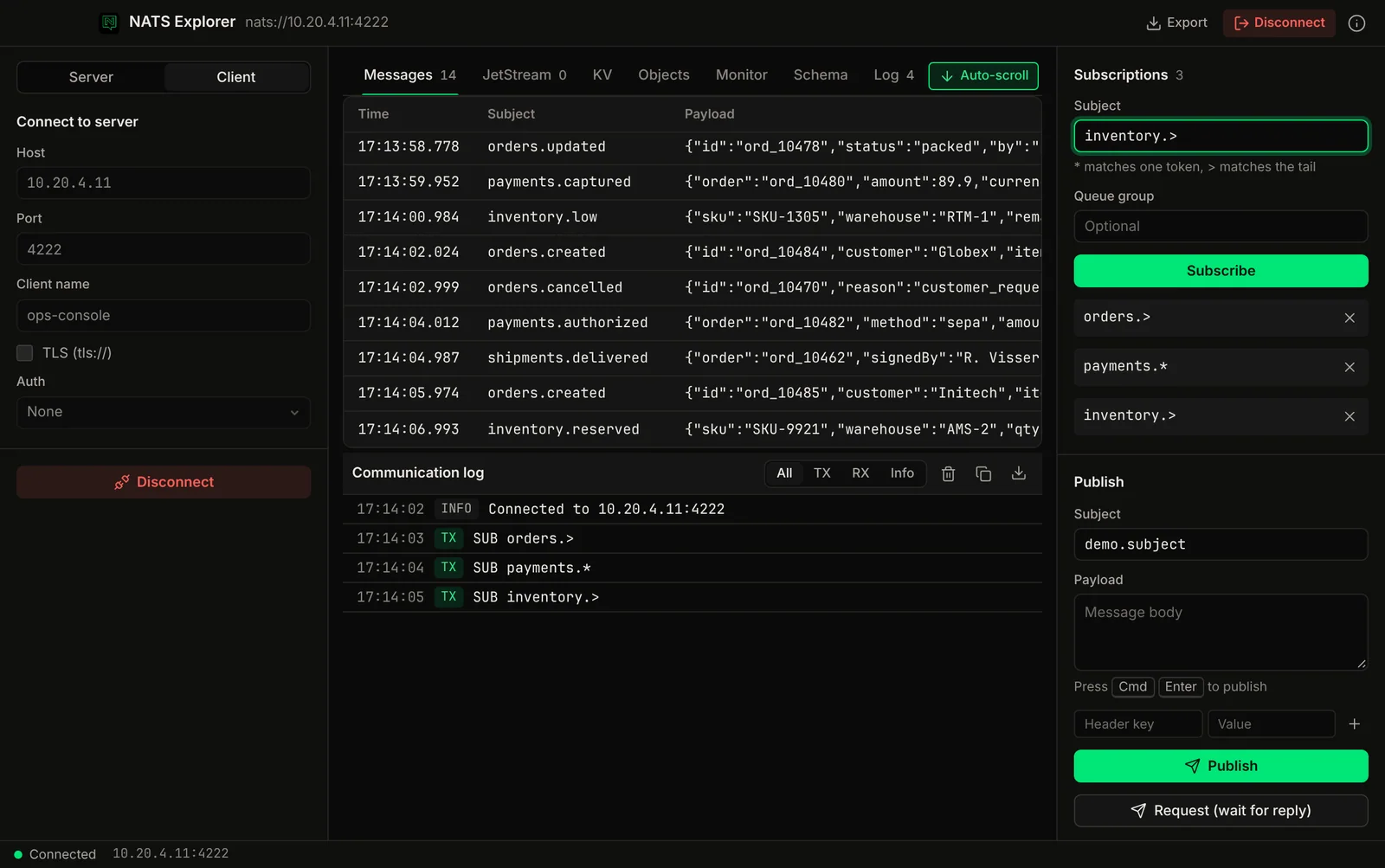1385x868 pixels.
Task: Copy the communication log contents
Action: (x=983, y=473)
